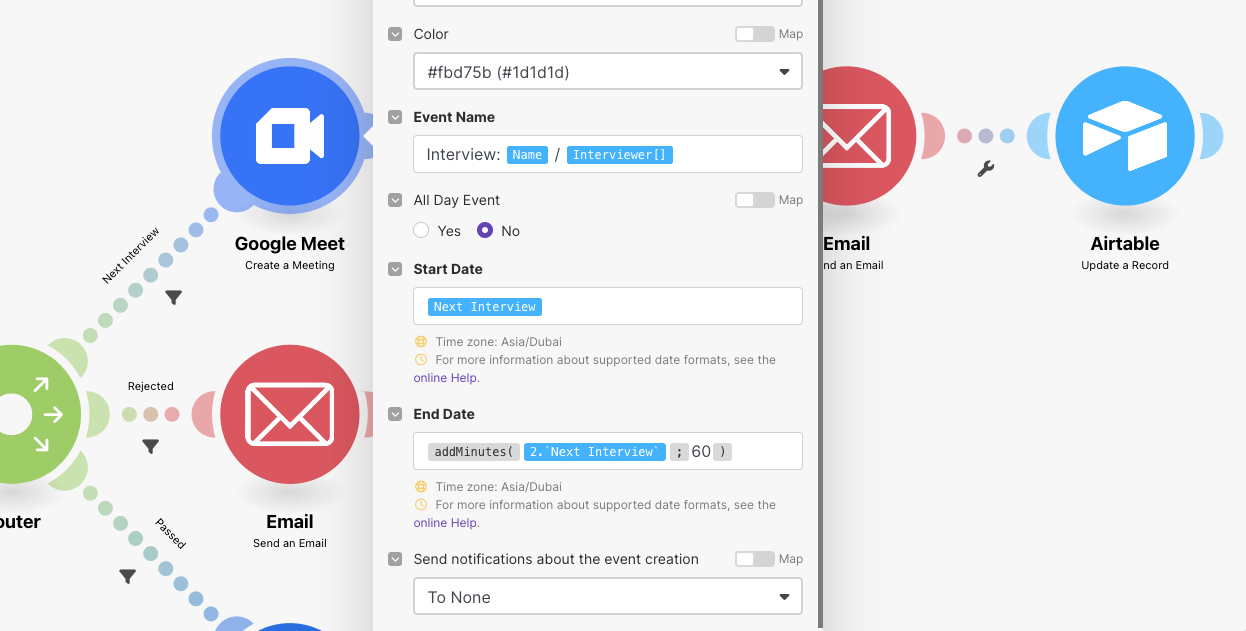Enable the Map switch for Color
1246x631 pixels.
click(755, 34)
